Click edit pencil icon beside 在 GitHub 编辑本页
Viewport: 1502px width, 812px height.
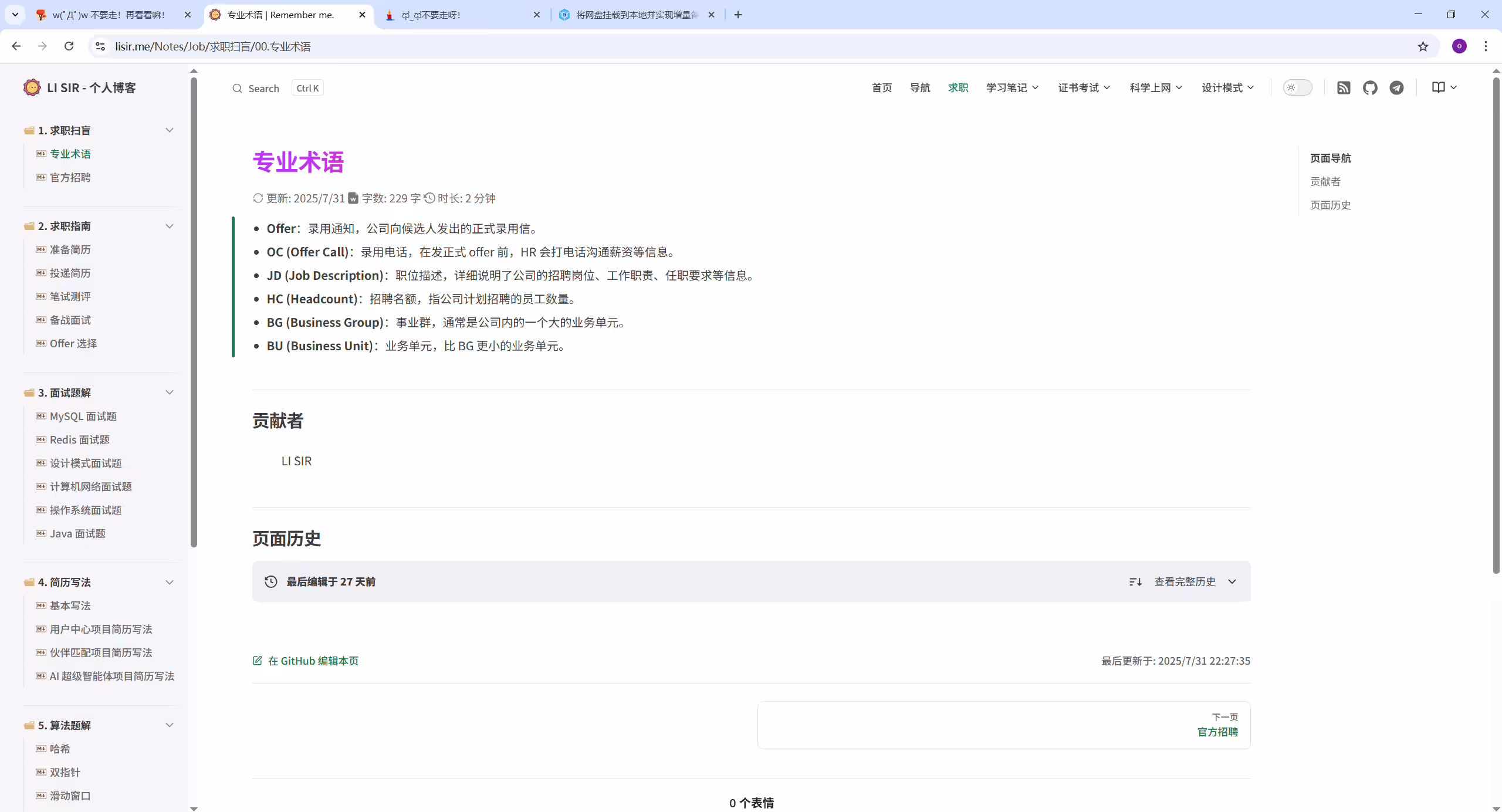pyautogui.click(x=257, y=661)
